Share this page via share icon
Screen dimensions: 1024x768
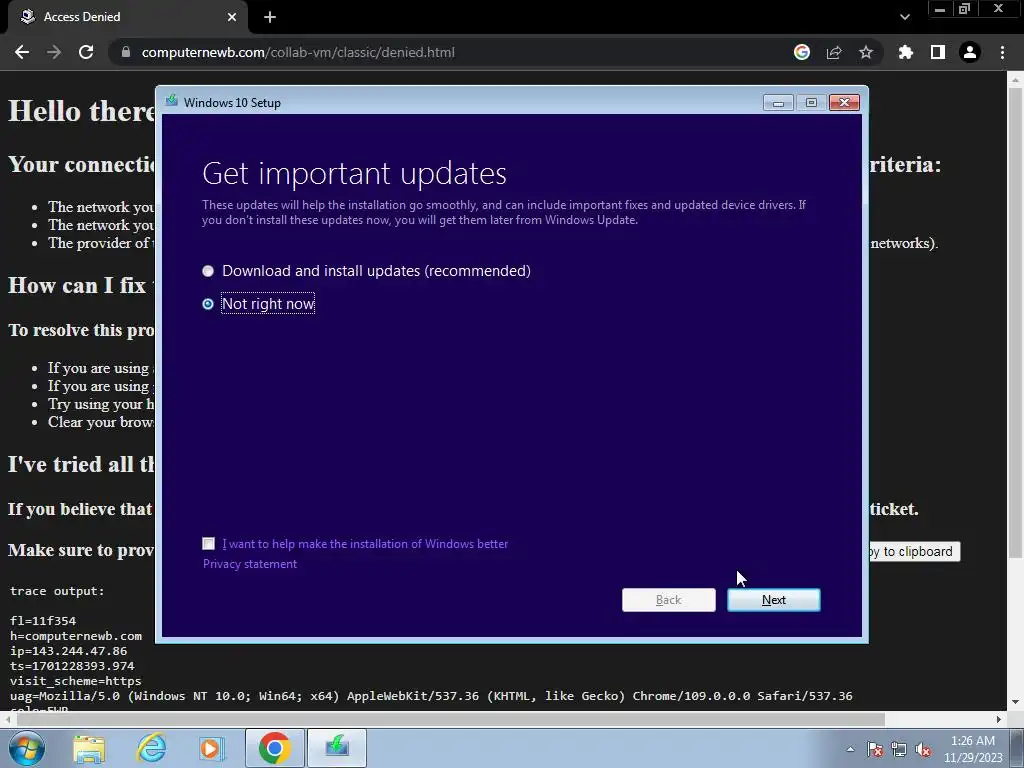834,52
